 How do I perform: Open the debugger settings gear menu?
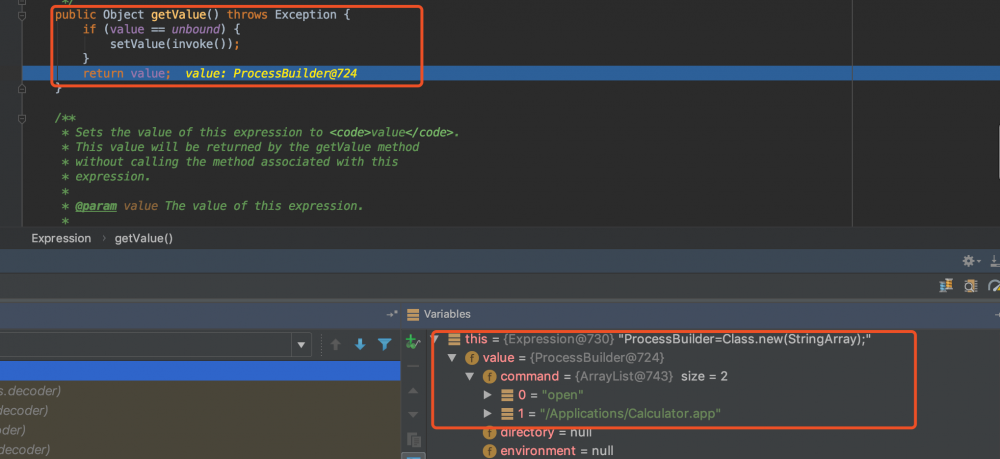(x=967, y=260)
